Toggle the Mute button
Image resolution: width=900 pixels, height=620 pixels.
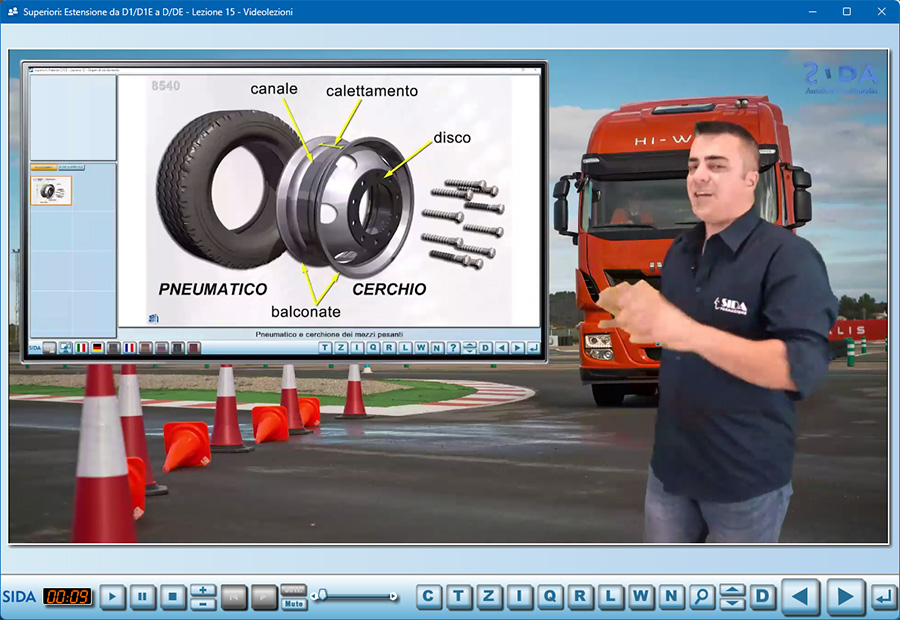[x=294, y=604]
